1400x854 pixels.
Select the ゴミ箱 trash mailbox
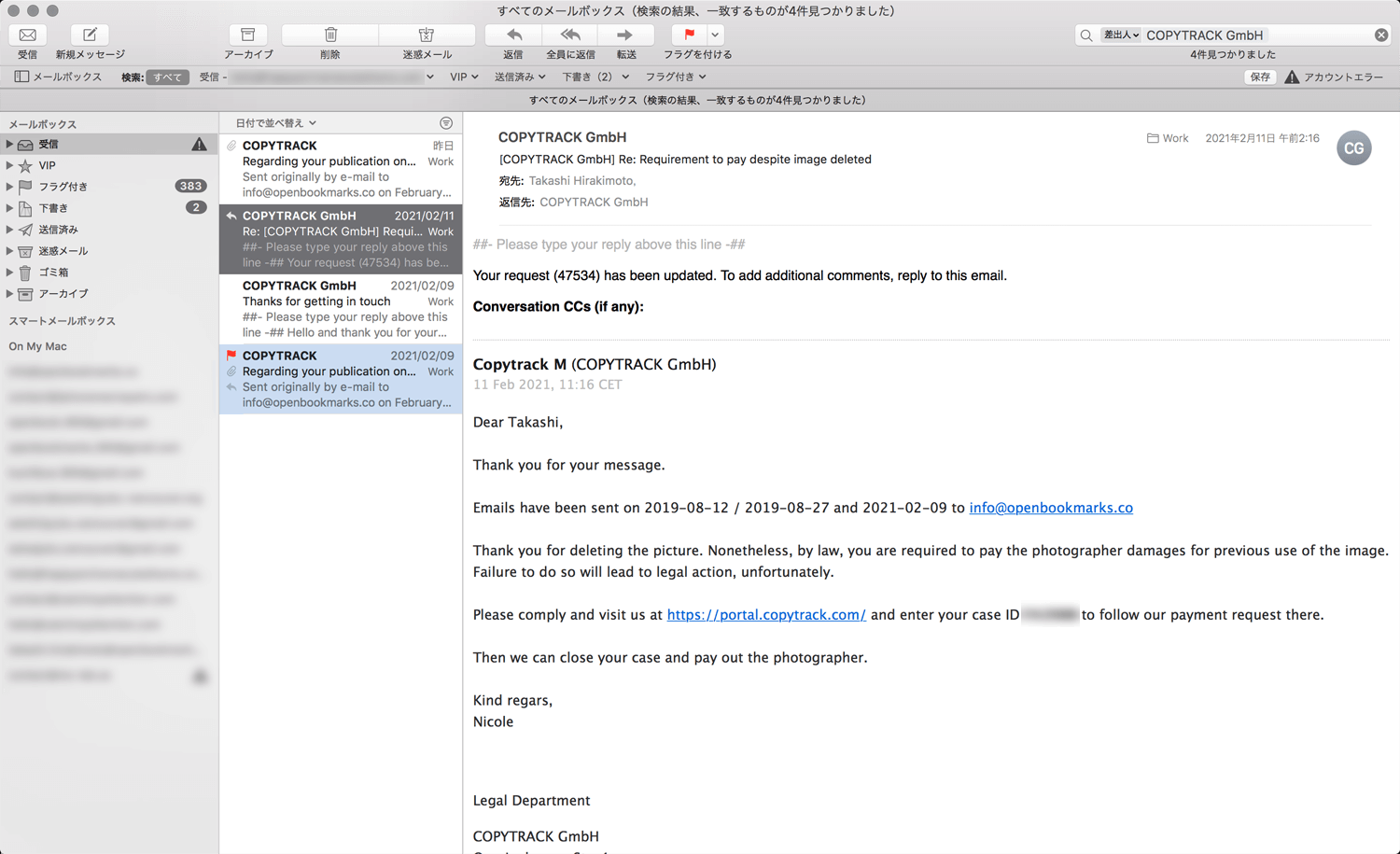[109, 273]
